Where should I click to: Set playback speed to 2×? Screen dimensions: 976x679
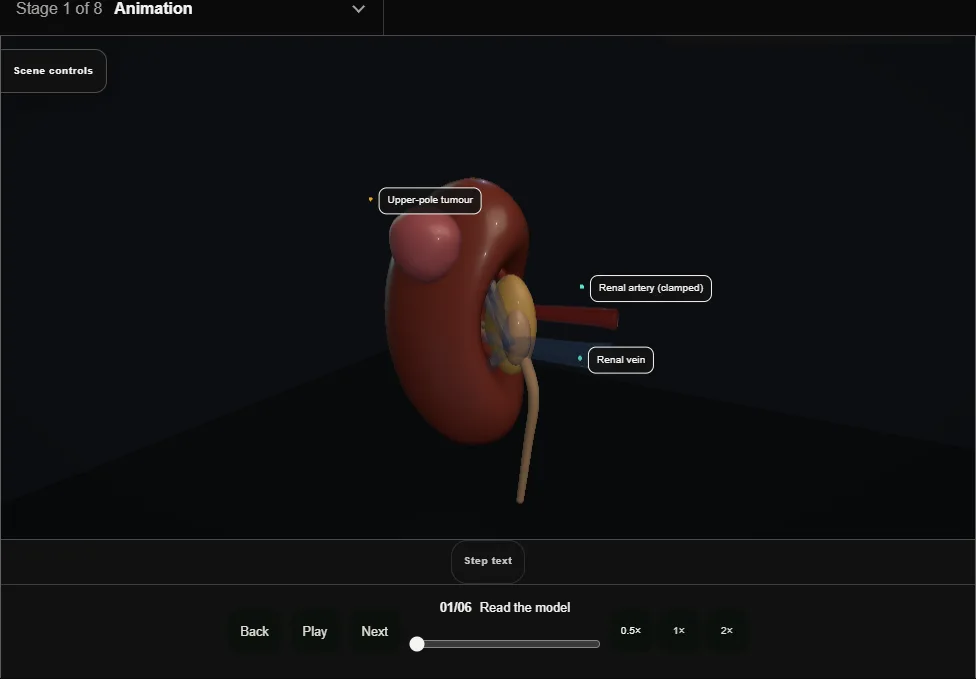click(726, 630)
